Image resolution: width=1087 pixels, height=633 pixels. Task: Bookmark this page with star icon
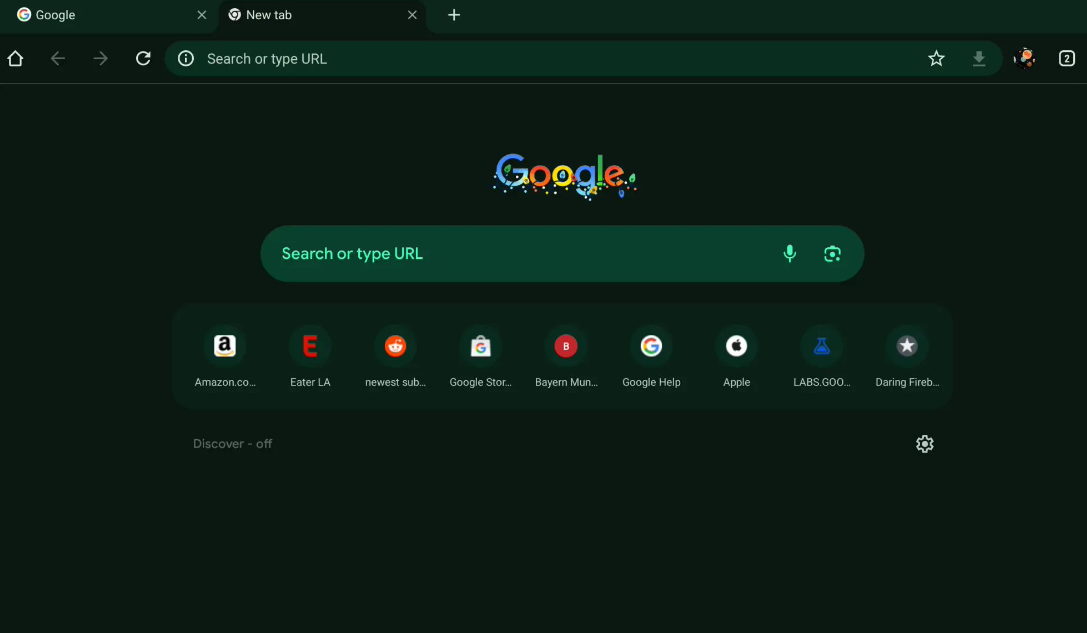[936, 59]
